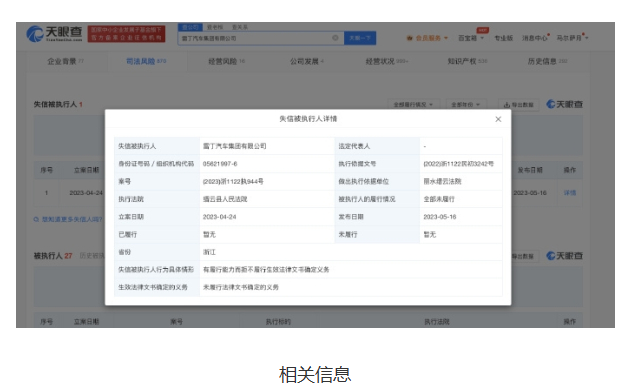Click the 导出数据 export download icon
This screenshot has height=392, width=634.
point(507,105)
